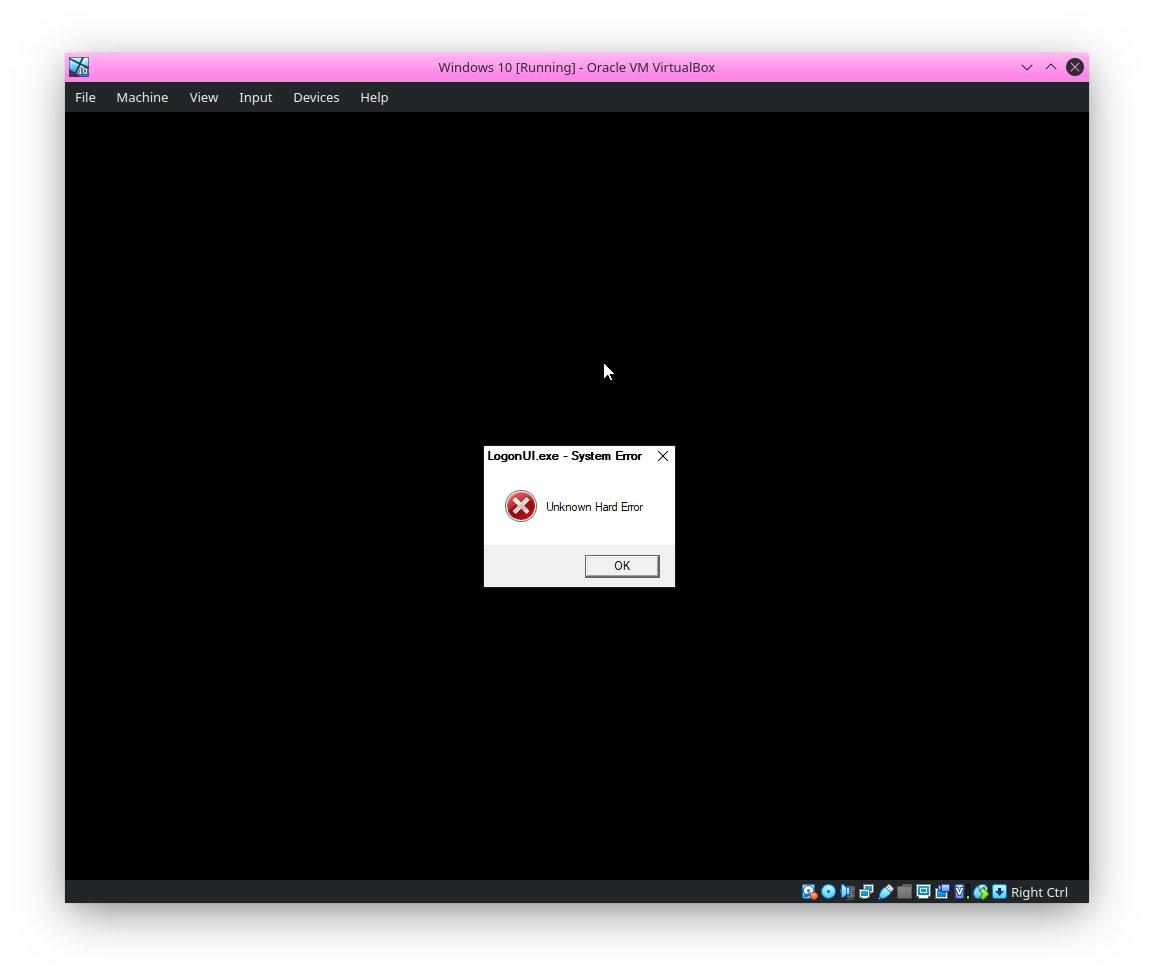
Task: Click the 'LogonUI.exe - System Error' dialog title
Action: point(564,456)
